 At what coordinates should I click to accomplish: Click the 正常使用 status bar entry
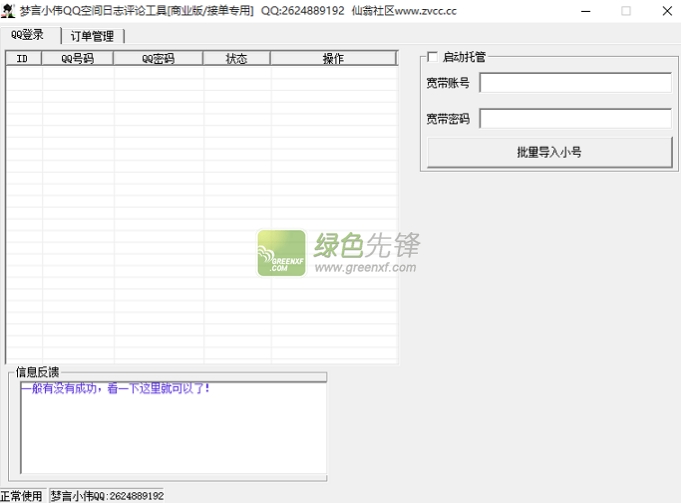pyautogui.click(x=21, y=496)
